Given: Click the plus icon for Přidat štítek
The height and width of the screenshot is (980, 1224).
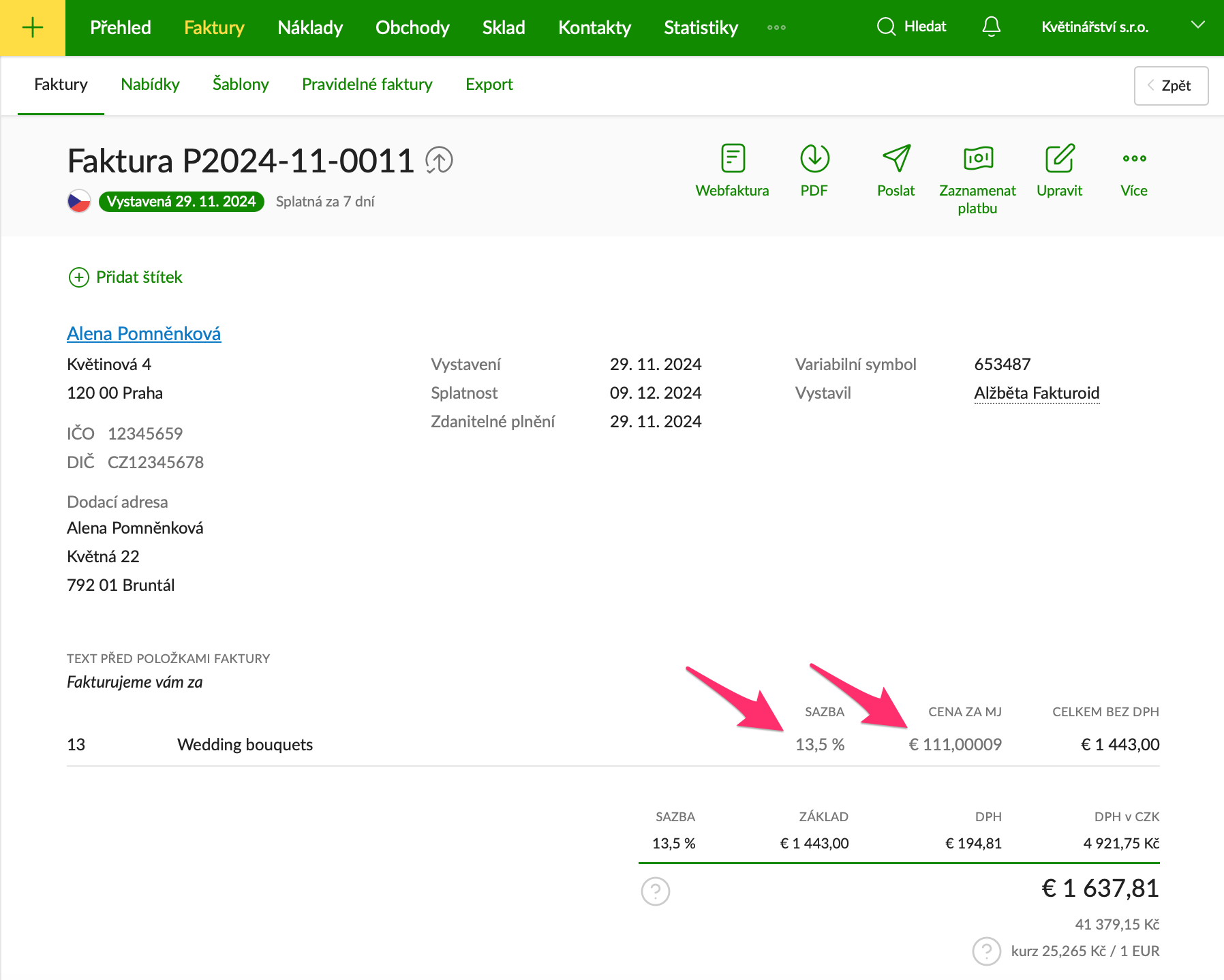Looking at the screenshot, I should [x=79, y=277].
